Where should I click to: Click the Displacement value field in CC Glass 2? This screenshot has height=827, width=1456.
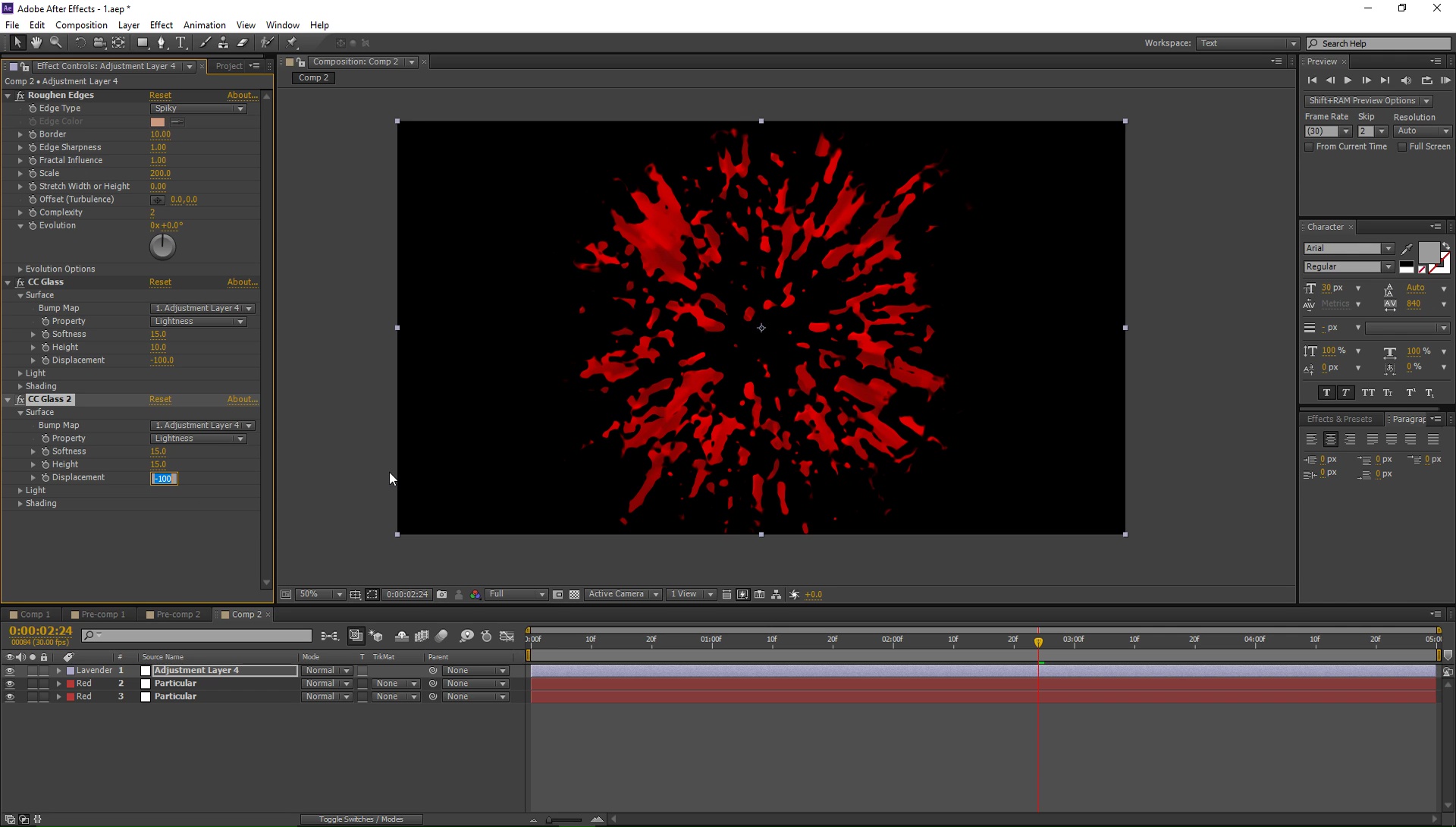(x=163, y=477)
